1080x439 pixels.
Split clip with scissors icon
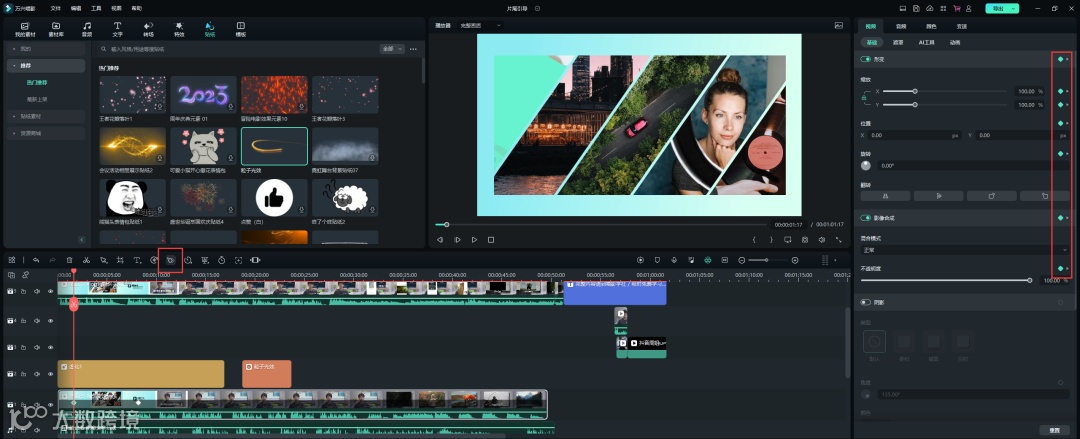86,260
